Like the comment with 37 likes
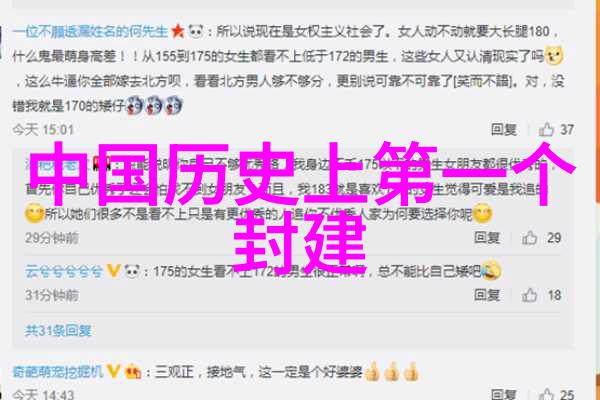 pyautogui.click(x=546, y=130)
